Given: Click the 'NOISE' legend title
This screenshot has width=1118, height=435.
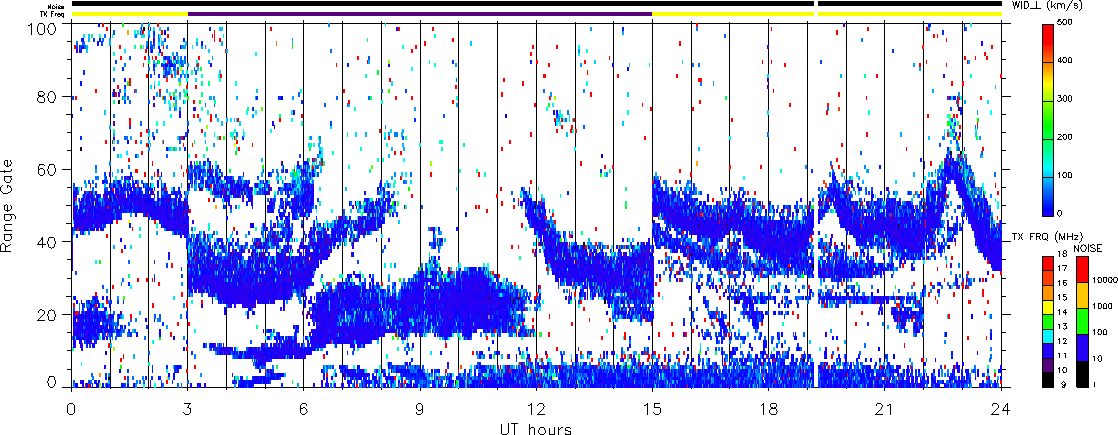Looking at the screenshot, I should tap(1087, 248).
